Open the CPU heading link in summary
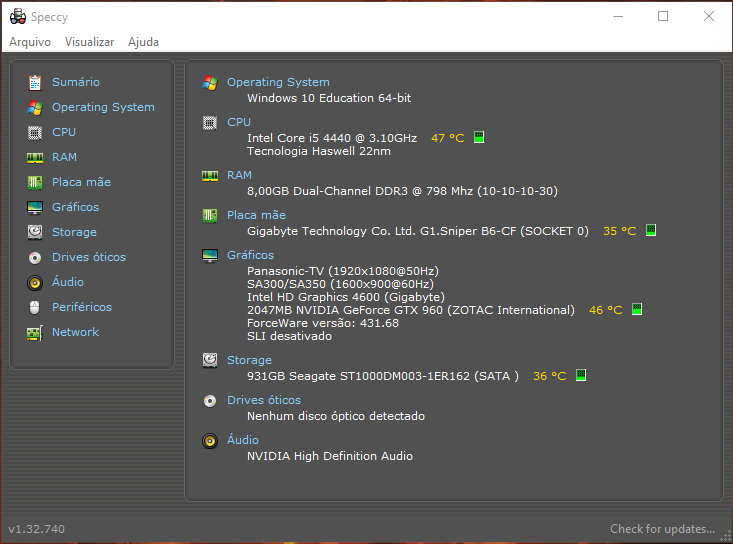This screenshot has height=544, width=733. (x=239, y=122)
